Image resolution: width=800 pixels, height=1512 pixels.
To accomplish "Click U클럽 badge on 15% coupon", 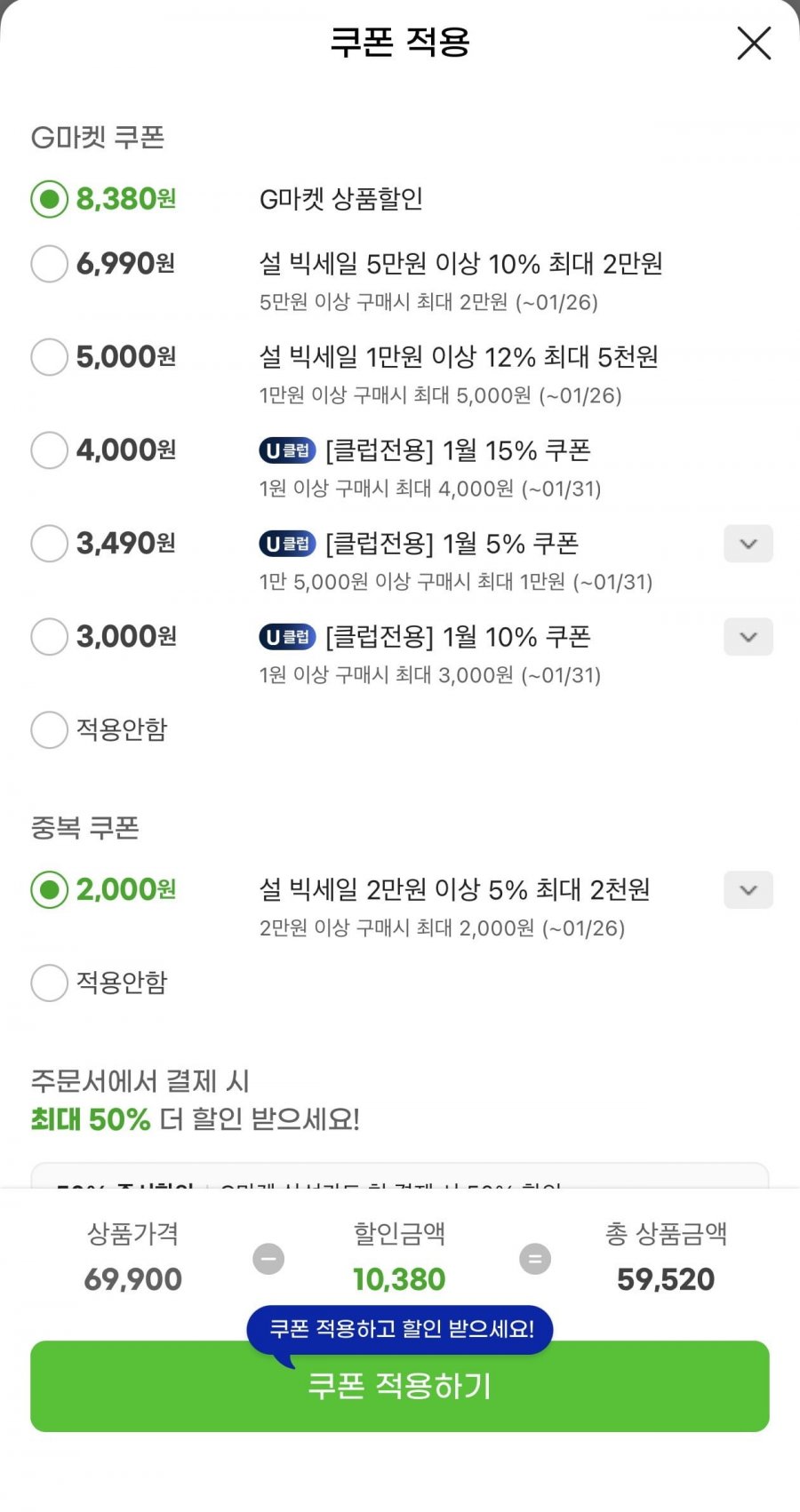I will pyautogui.click(x=287, y=450).
